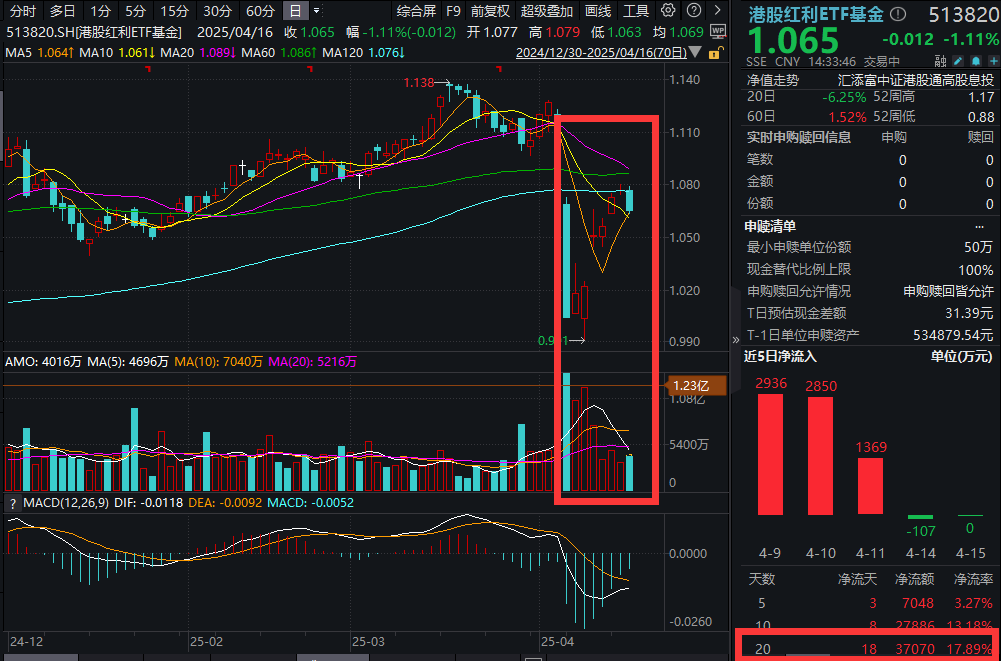Click the ellipsis next to 申赎清单

(980, 225)
